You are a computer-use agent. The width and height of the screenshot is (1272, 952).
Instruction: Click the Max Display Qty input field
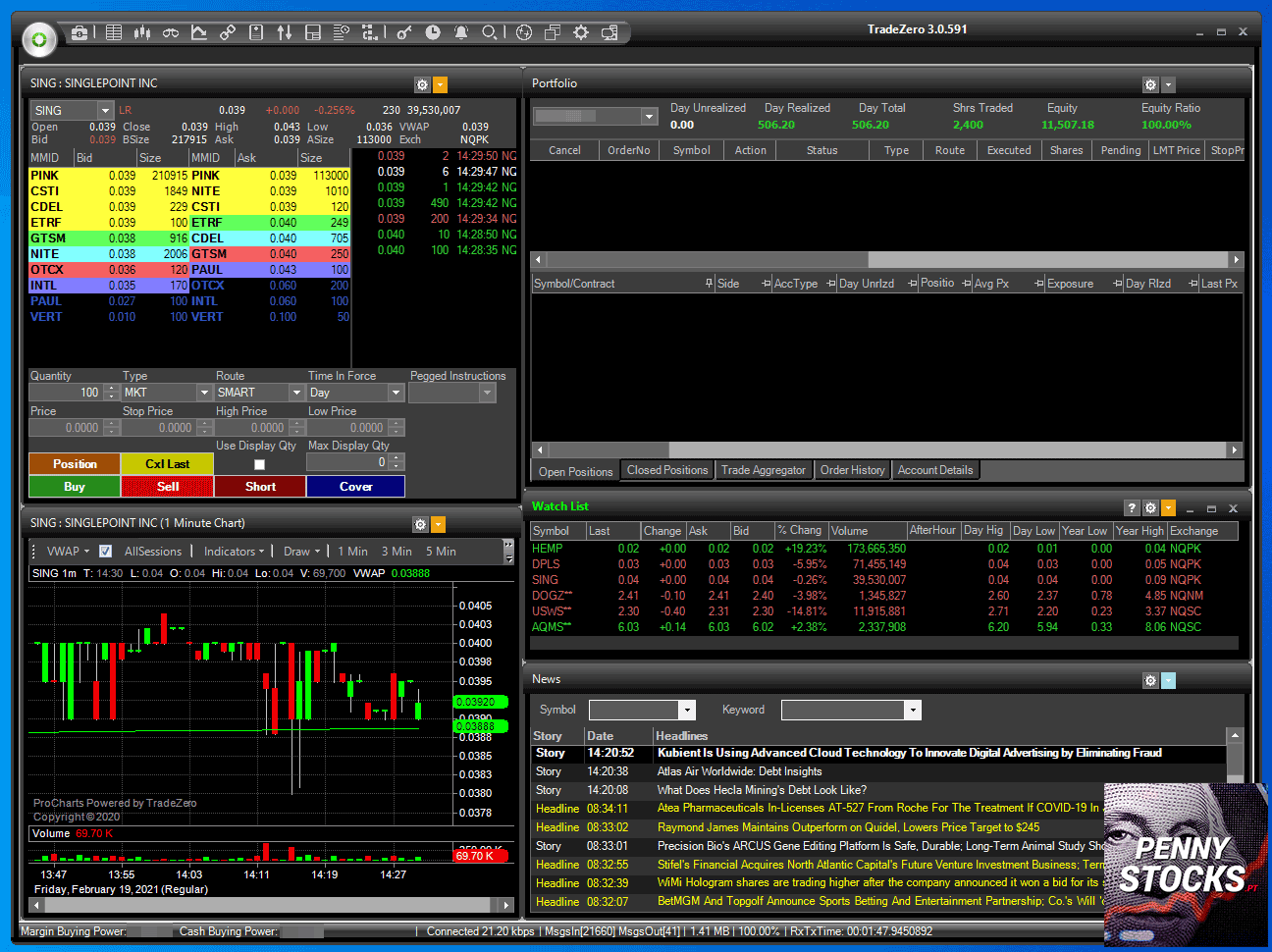coord(348,462)
